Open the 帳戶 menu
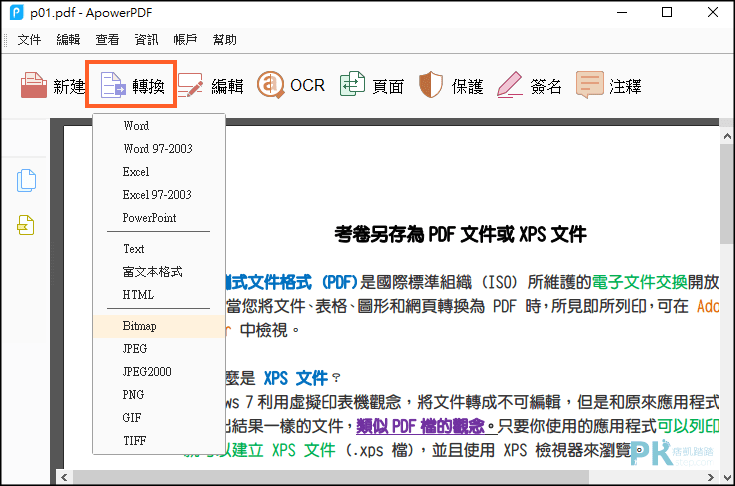 coord(185,40)
